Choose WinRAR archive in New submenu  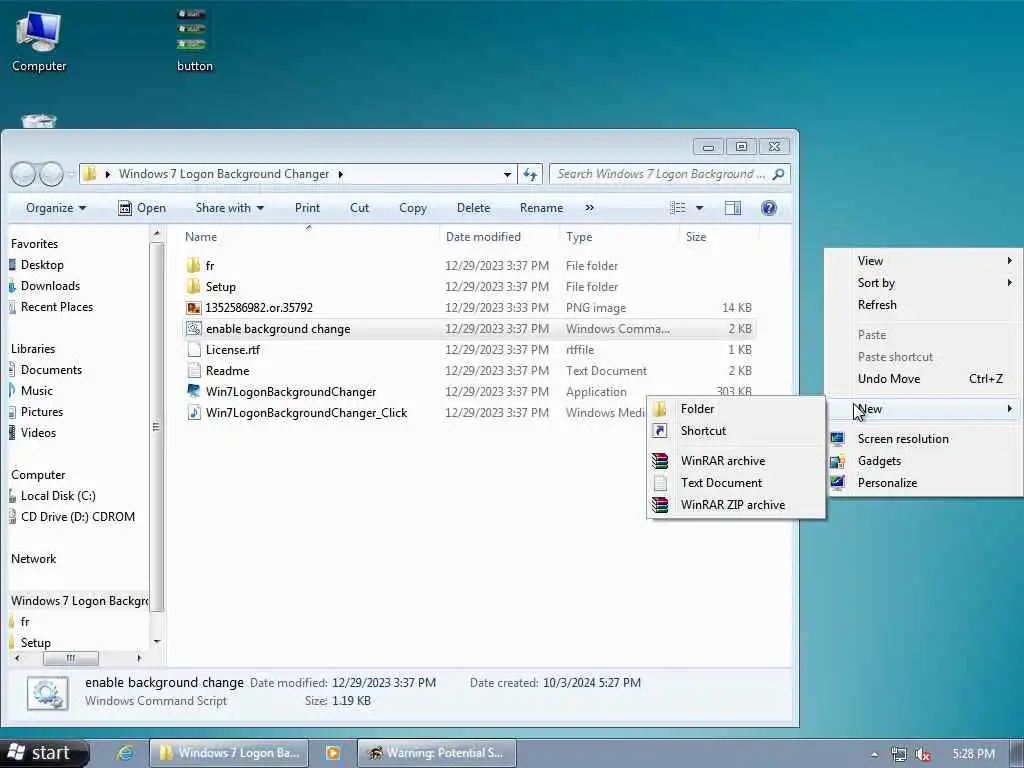[x=736, y=460]
